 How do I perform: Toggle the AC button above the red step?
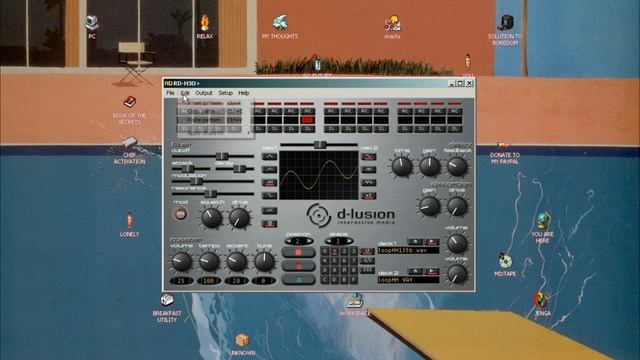tap(307, 111)
